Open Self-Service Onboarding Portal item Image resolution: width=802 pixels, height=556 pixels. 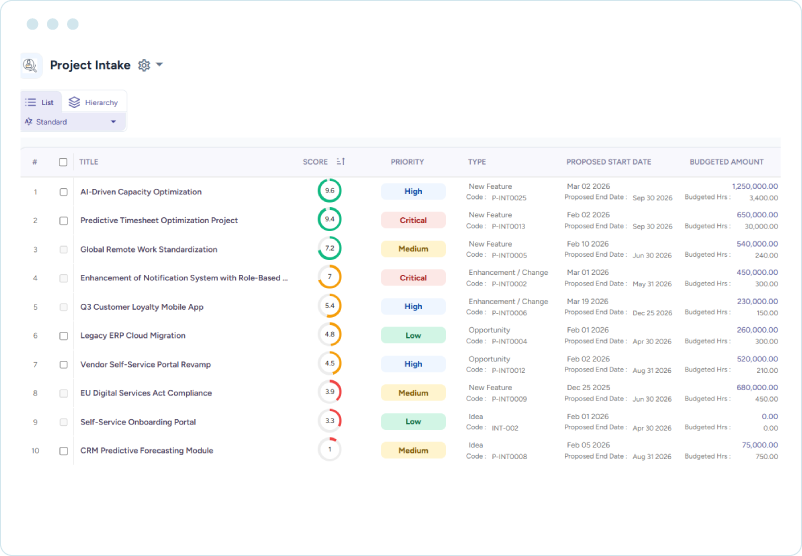point(138,422)
